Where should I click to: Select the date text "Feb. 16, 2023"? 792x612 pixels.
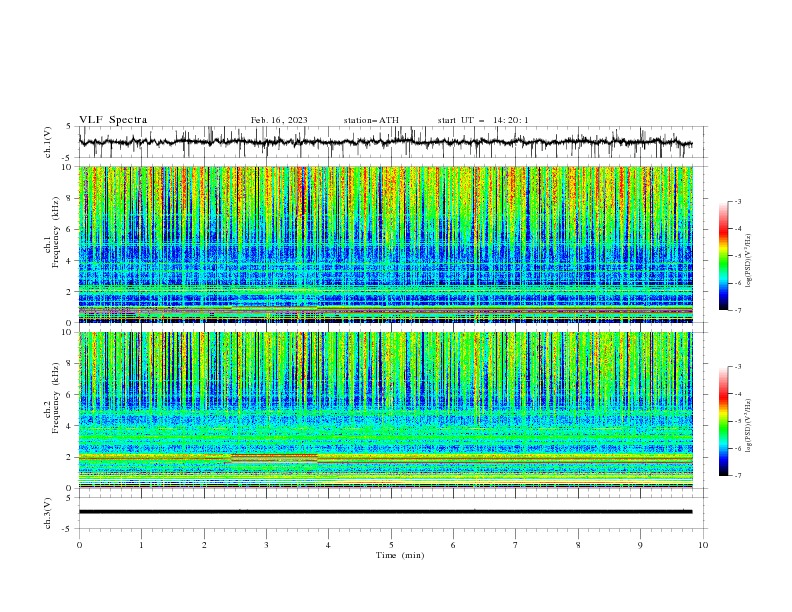tap(279, 120)
